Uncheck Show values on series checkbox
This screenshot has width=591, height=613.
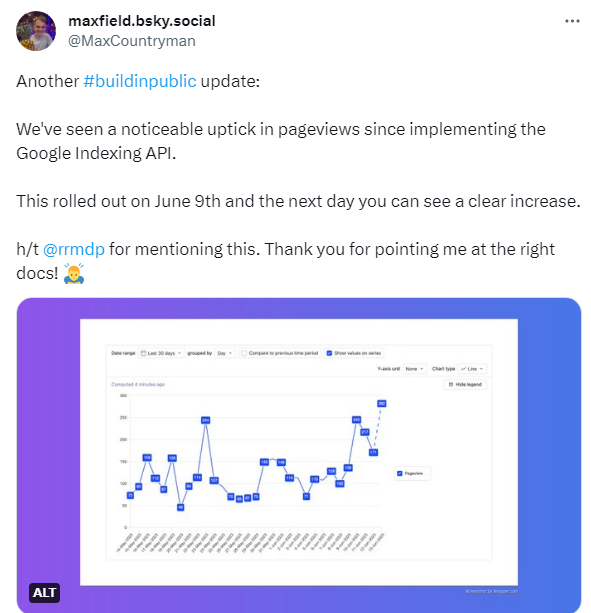329,353
